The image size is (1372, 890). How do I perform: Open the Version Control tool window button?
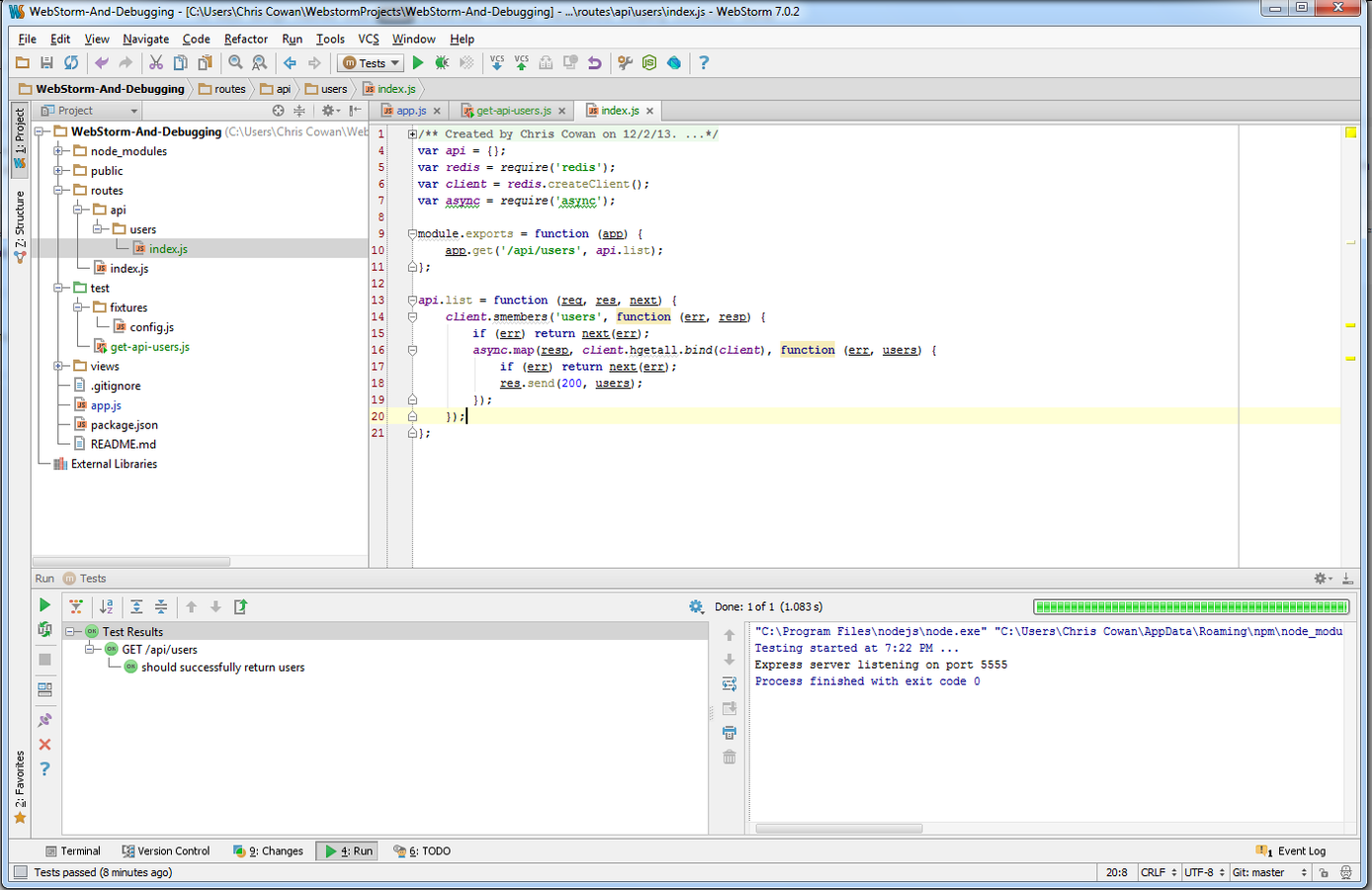click(x=166, y=850)
